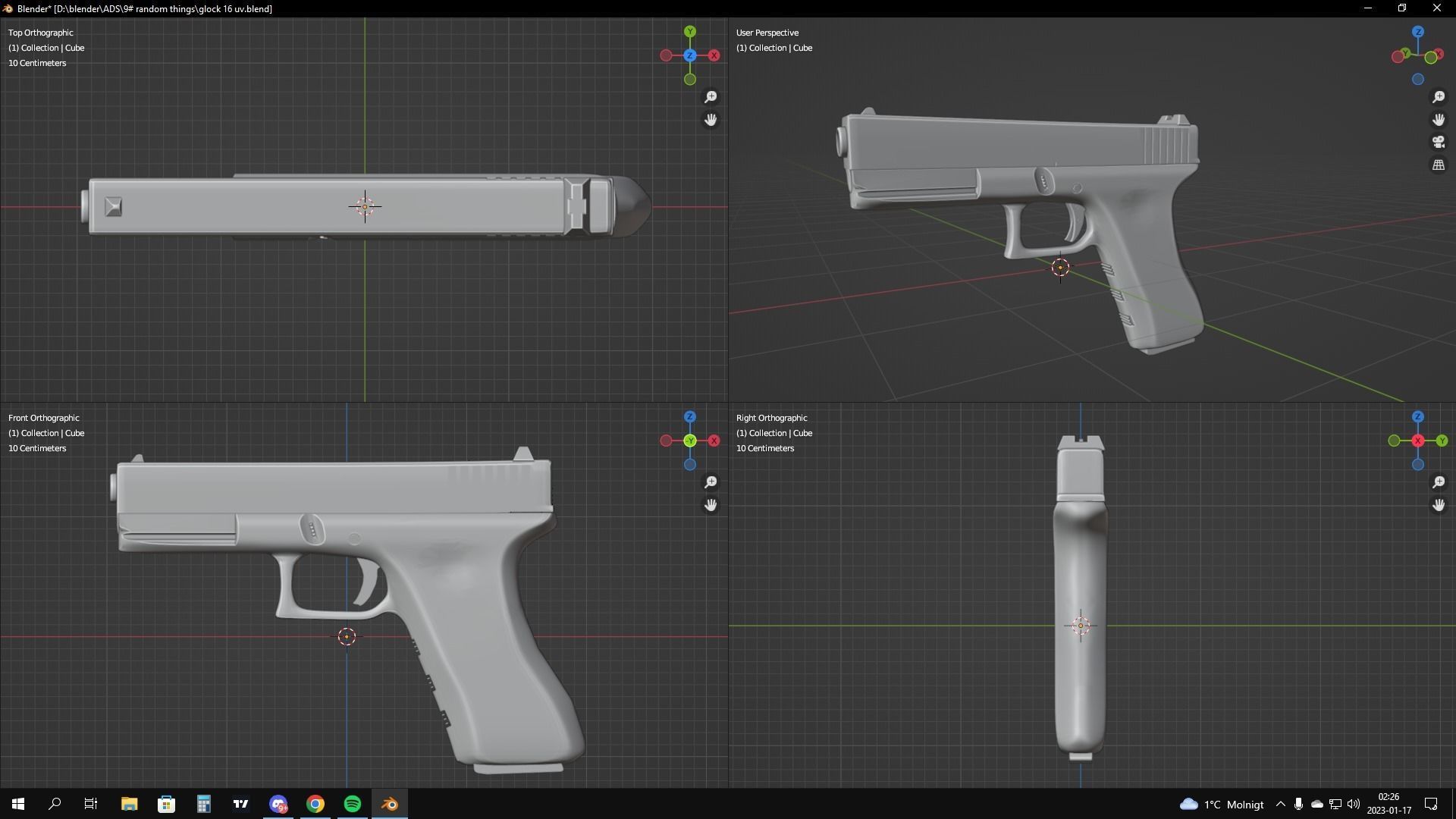Open network settings from system tray

pos(1335,804)
